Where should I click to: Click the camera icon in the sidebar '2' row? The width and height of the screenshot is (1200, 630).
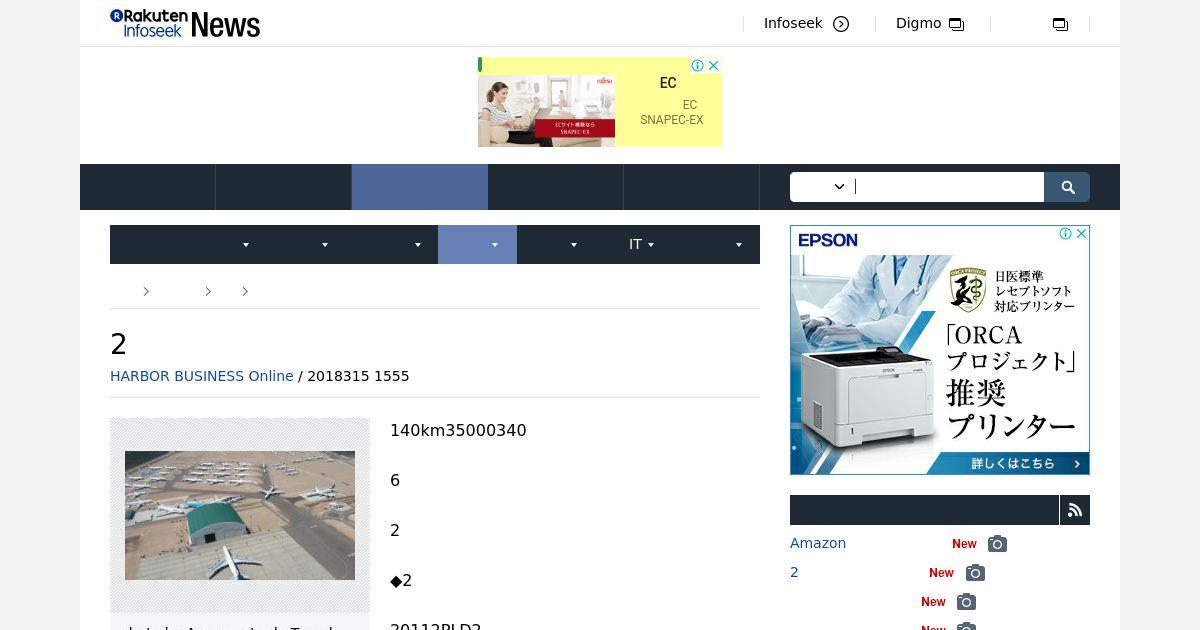pyautogui.click(x=975, y=573)
